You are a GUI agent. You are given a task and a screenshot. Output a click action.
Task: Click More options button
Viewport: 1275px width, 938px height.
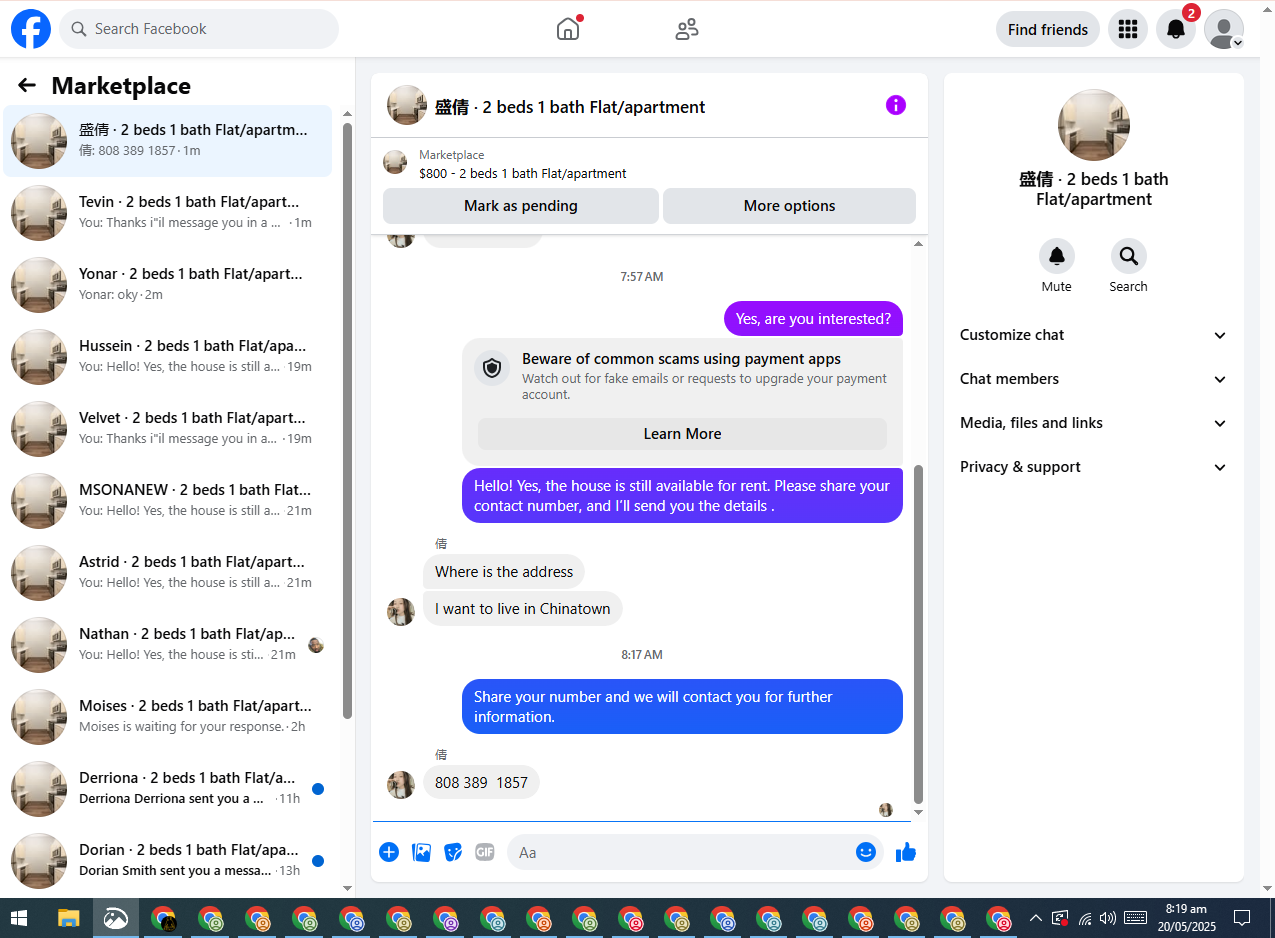pyautogui.click(x=789, y=206)
